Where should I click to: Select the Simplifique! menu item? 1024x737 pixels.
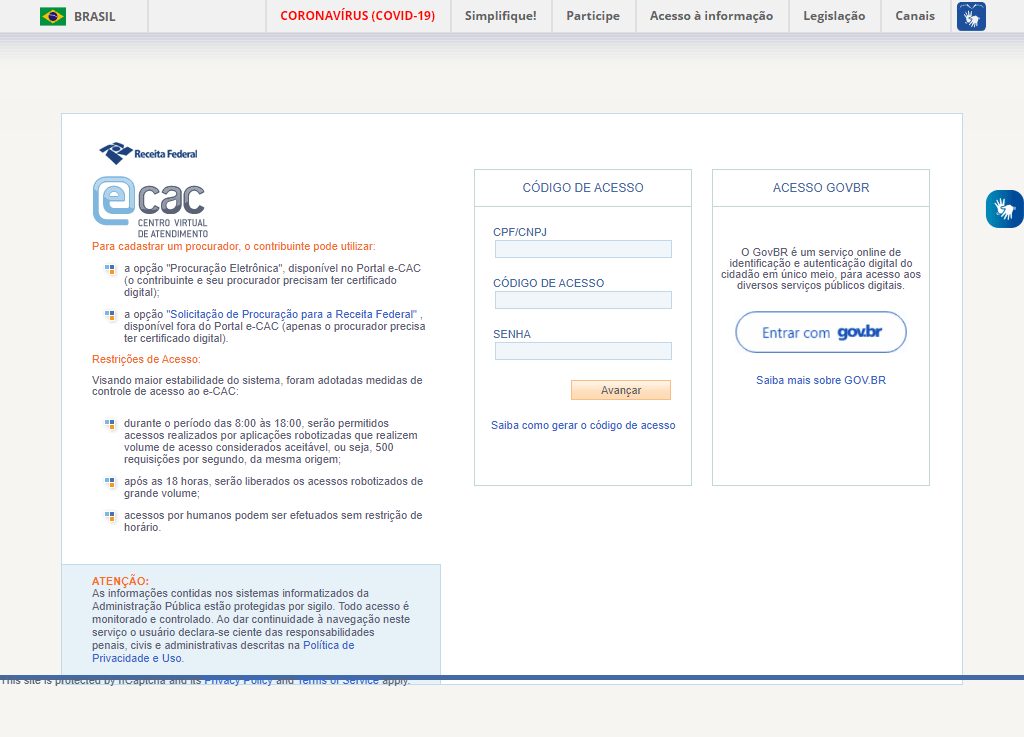(500, 16)
